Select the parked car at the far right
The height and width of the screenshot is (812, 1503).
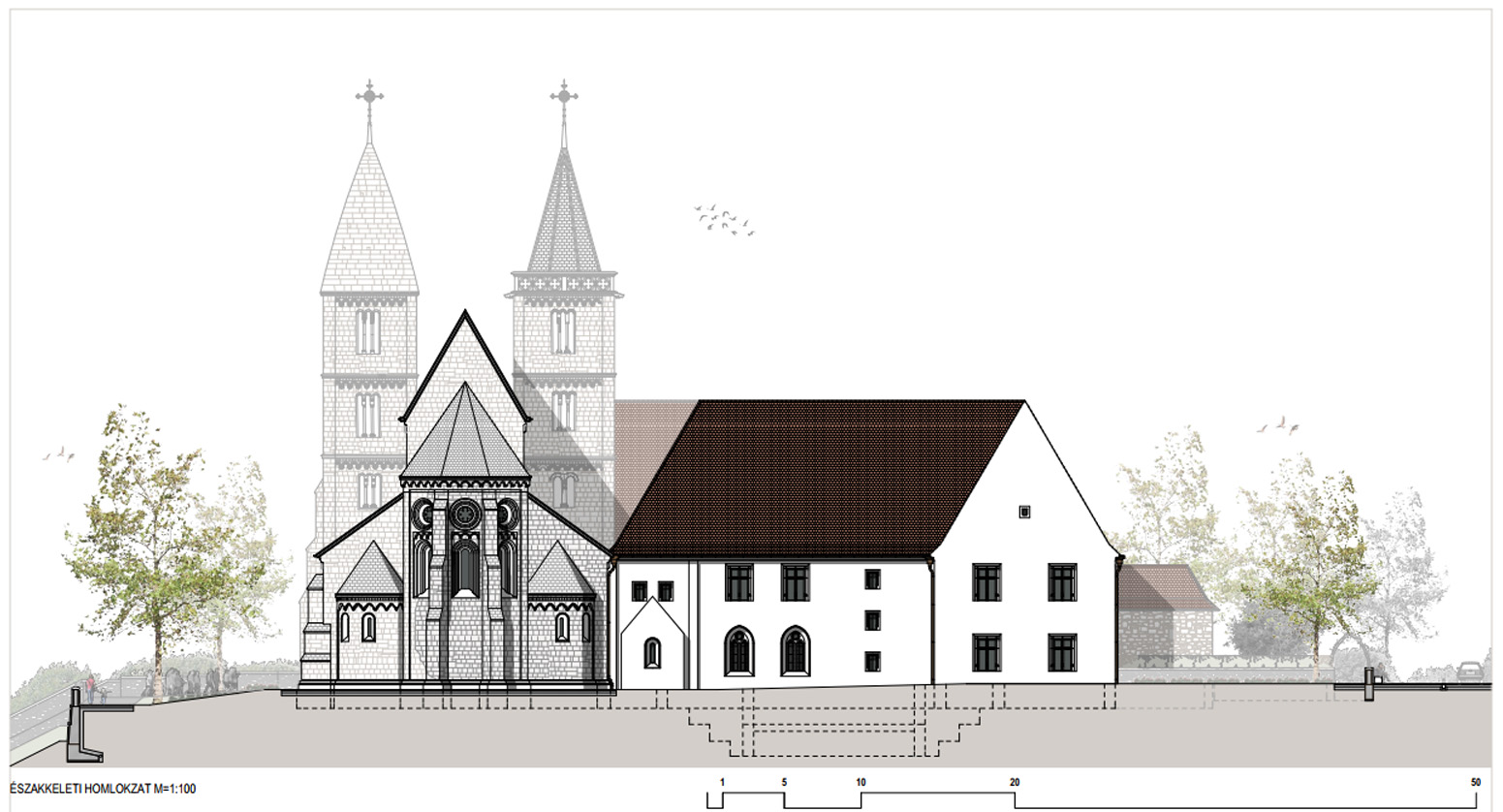tap(1469, 670)
